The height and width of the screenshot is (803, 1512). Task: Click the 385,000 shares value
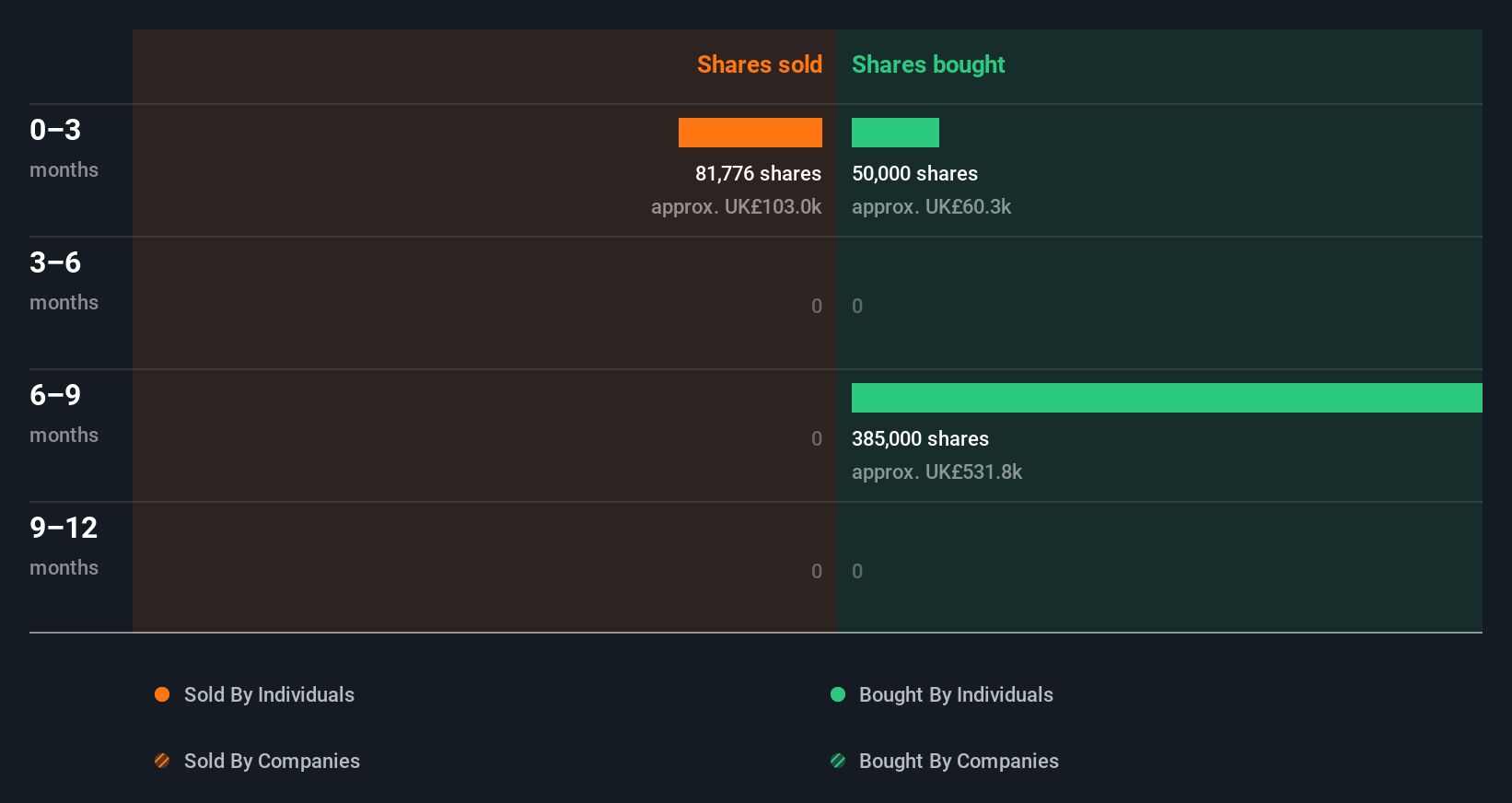(x=920, y=438)
